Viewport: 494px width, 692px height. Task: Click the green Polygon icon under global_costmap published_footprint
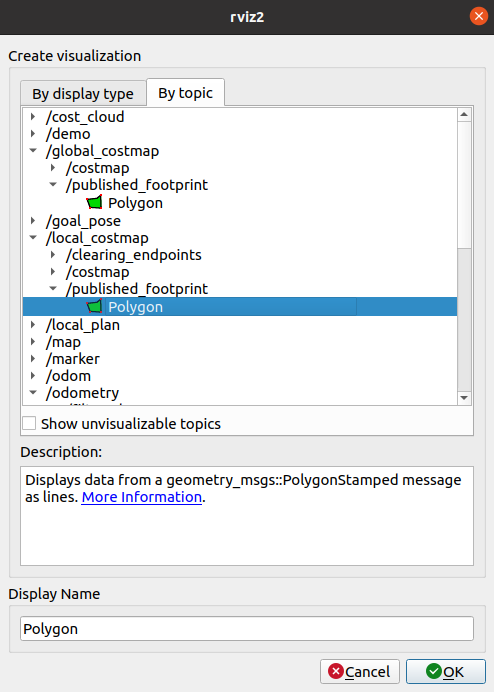[x=94, y=203]
